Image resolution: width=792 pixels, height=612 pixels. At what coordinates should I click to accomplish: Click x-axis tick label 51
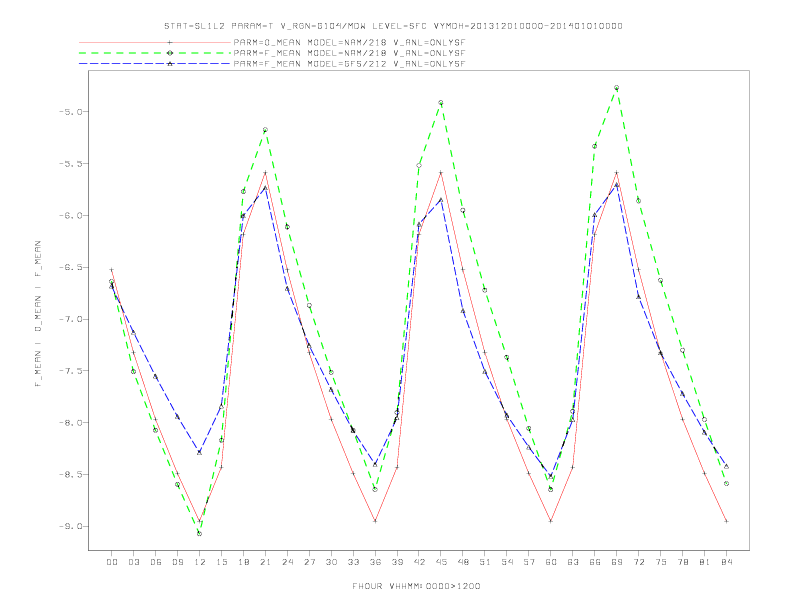coord(485,562)
